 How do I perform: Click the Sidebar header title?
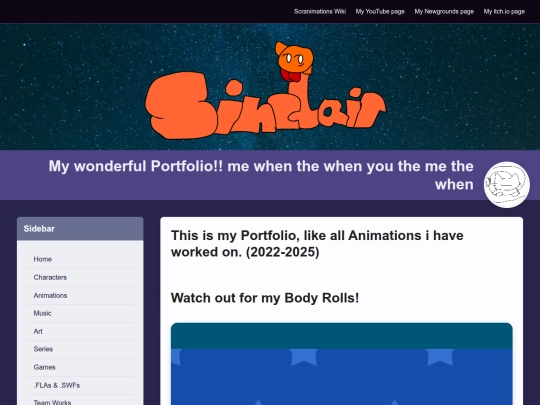tap(39, 229)
